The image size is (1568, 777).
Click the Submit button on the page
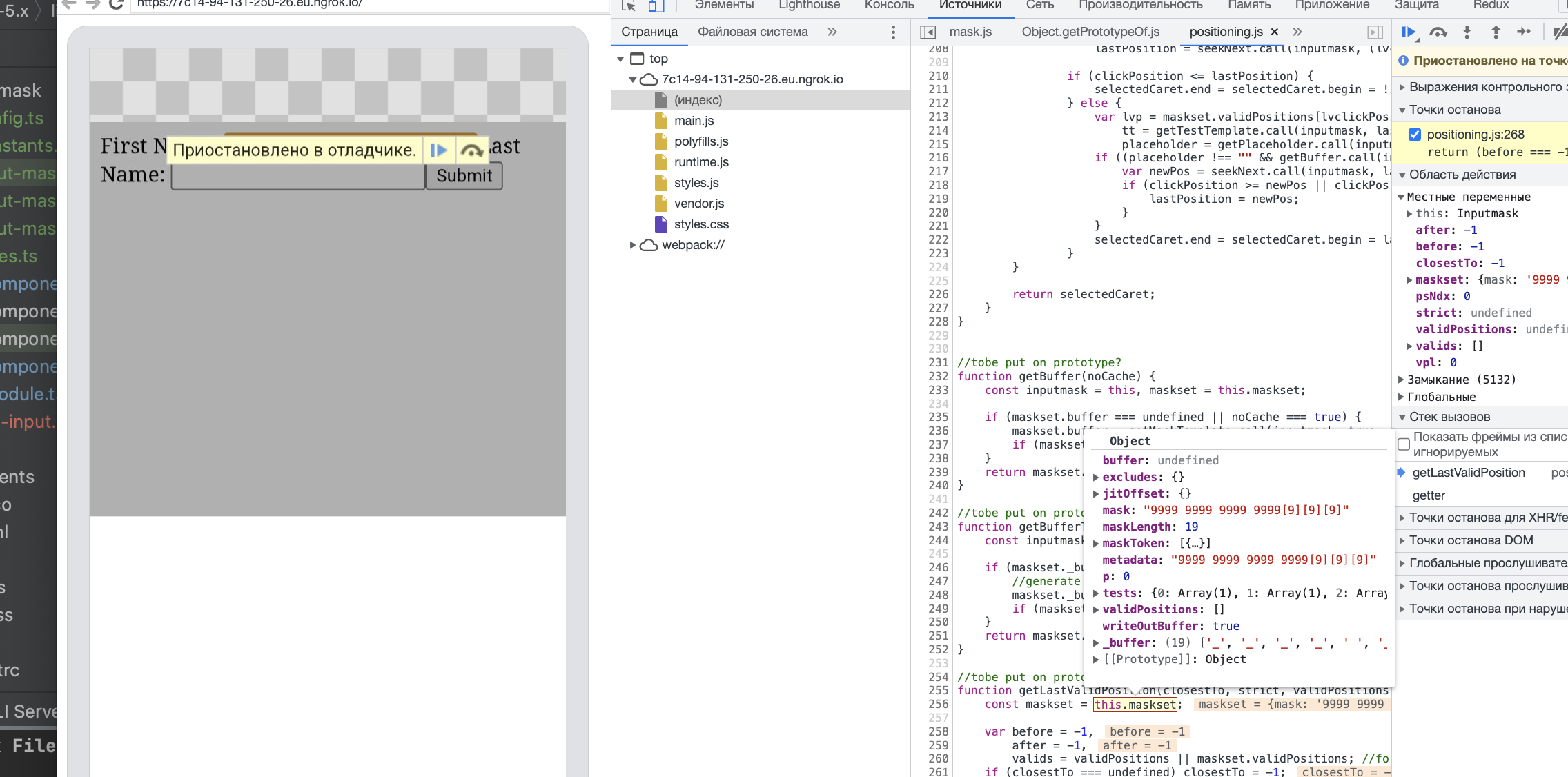(464, 176)
